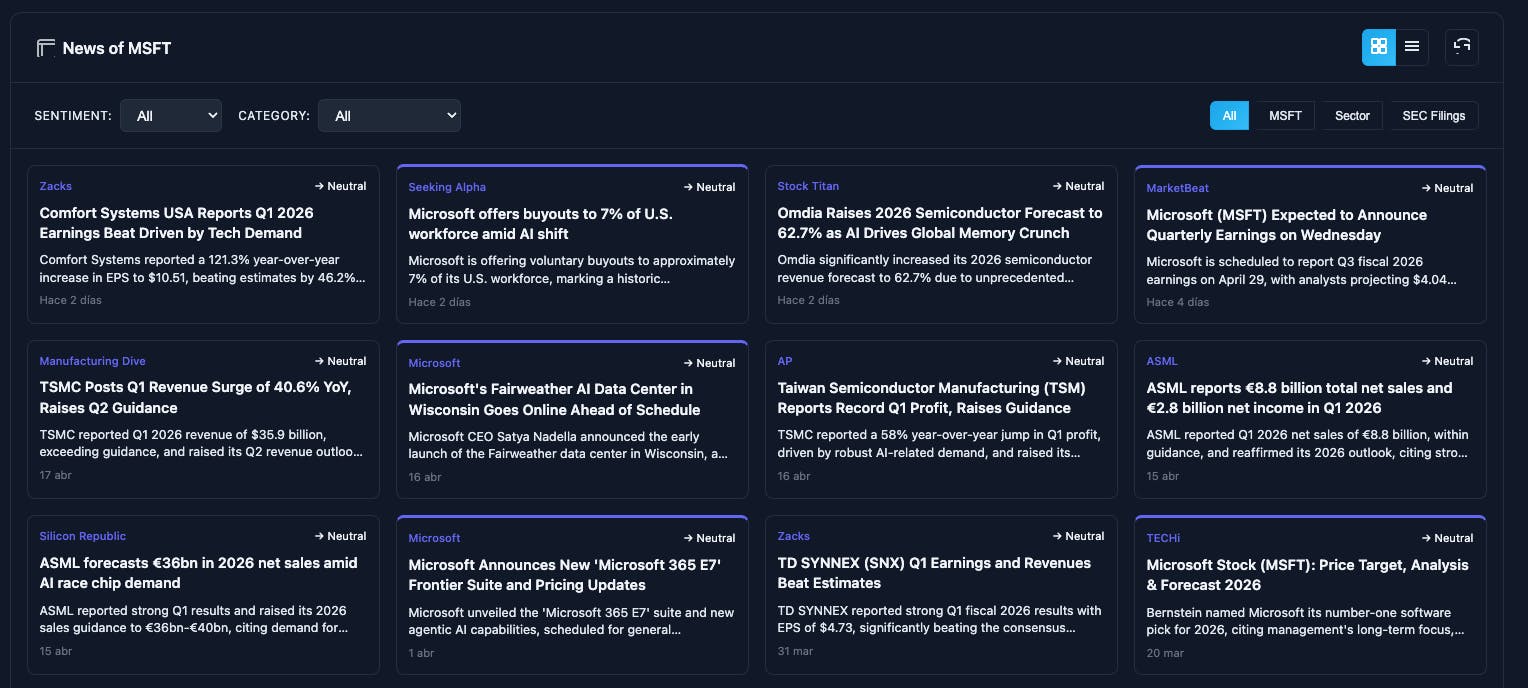Viewport: 1528px width, 688px height.
Task: Click the '17 abr' date on TSMC card
Action: 55,475
